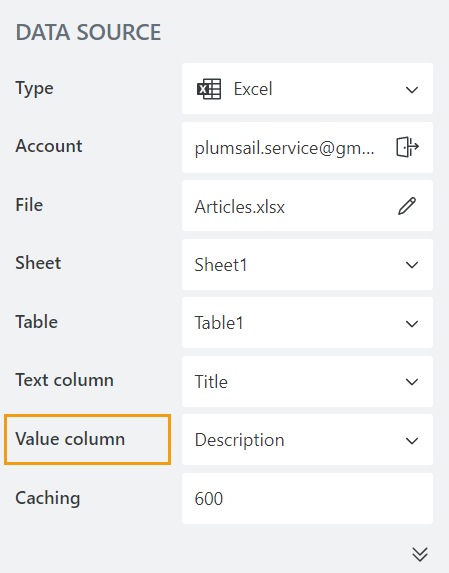Click the pencil icon to edit file
Screen dimensions: 449x573
pyautogui.click(x=407, y=206)
